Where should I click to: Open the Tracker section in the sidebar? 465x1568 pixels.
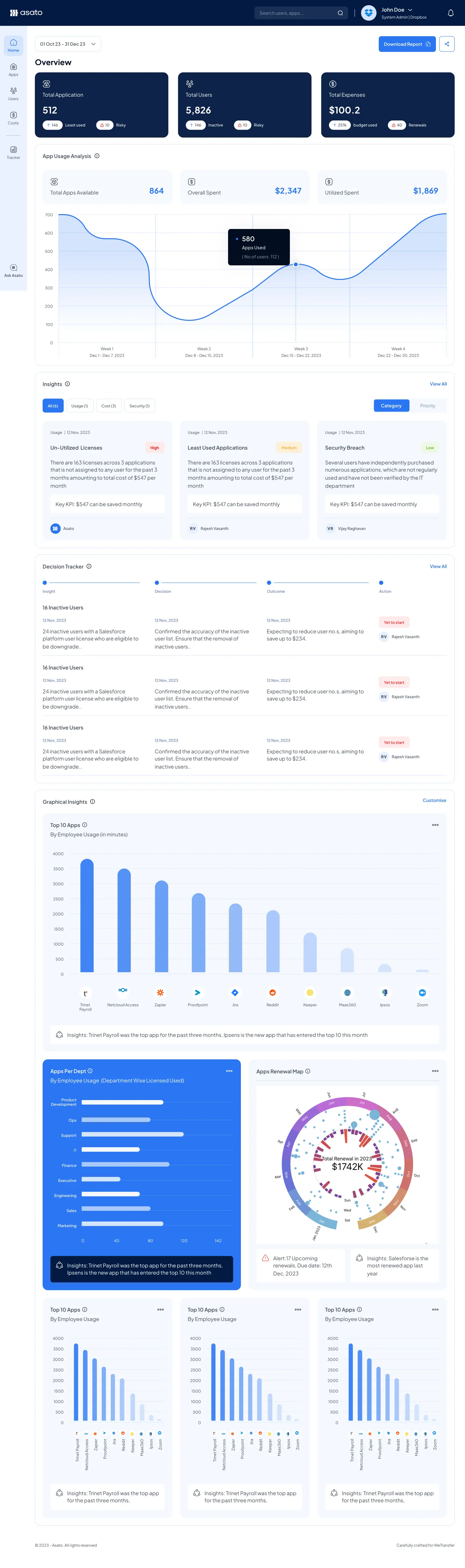pos(13,153)
